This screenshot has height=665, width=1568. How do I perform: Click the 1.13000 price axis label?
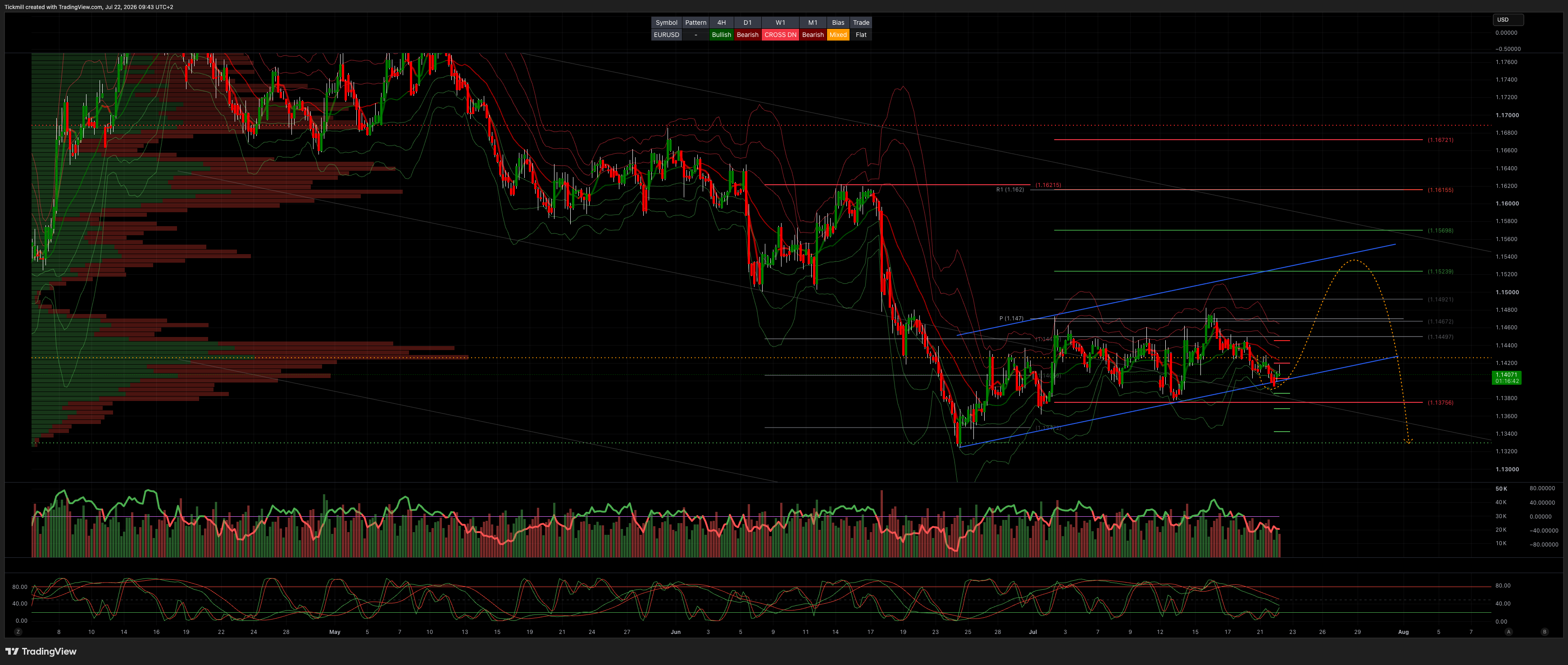[x=1507, y=469]
